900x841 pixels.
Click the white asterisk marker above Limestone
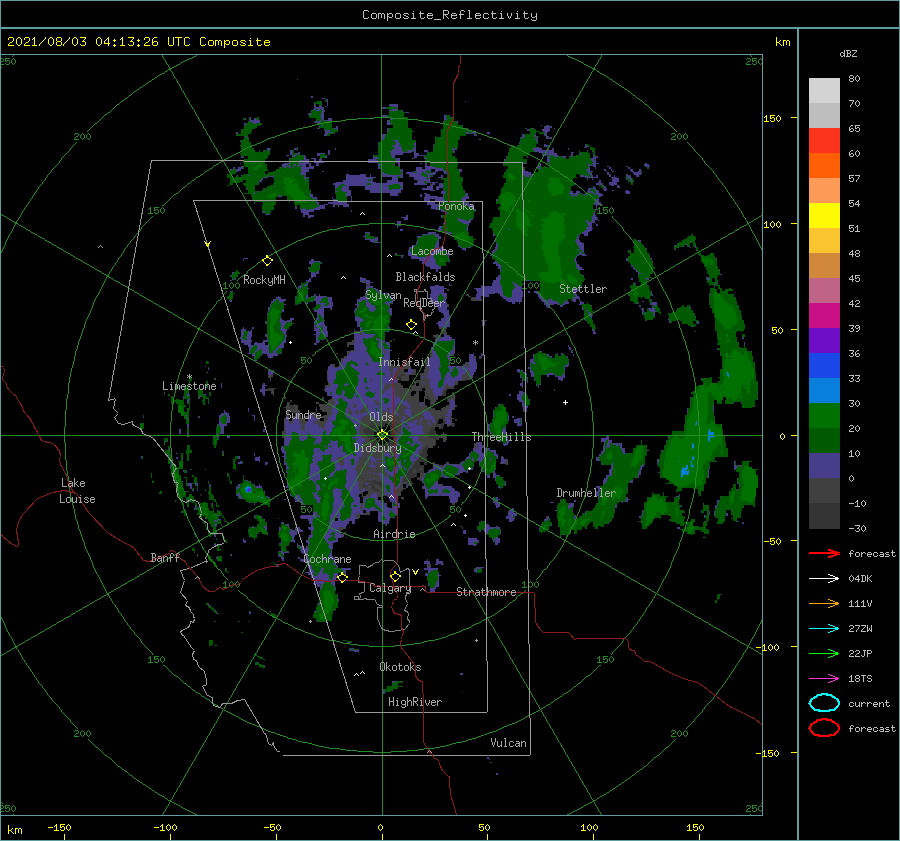[x=189, y=377]
